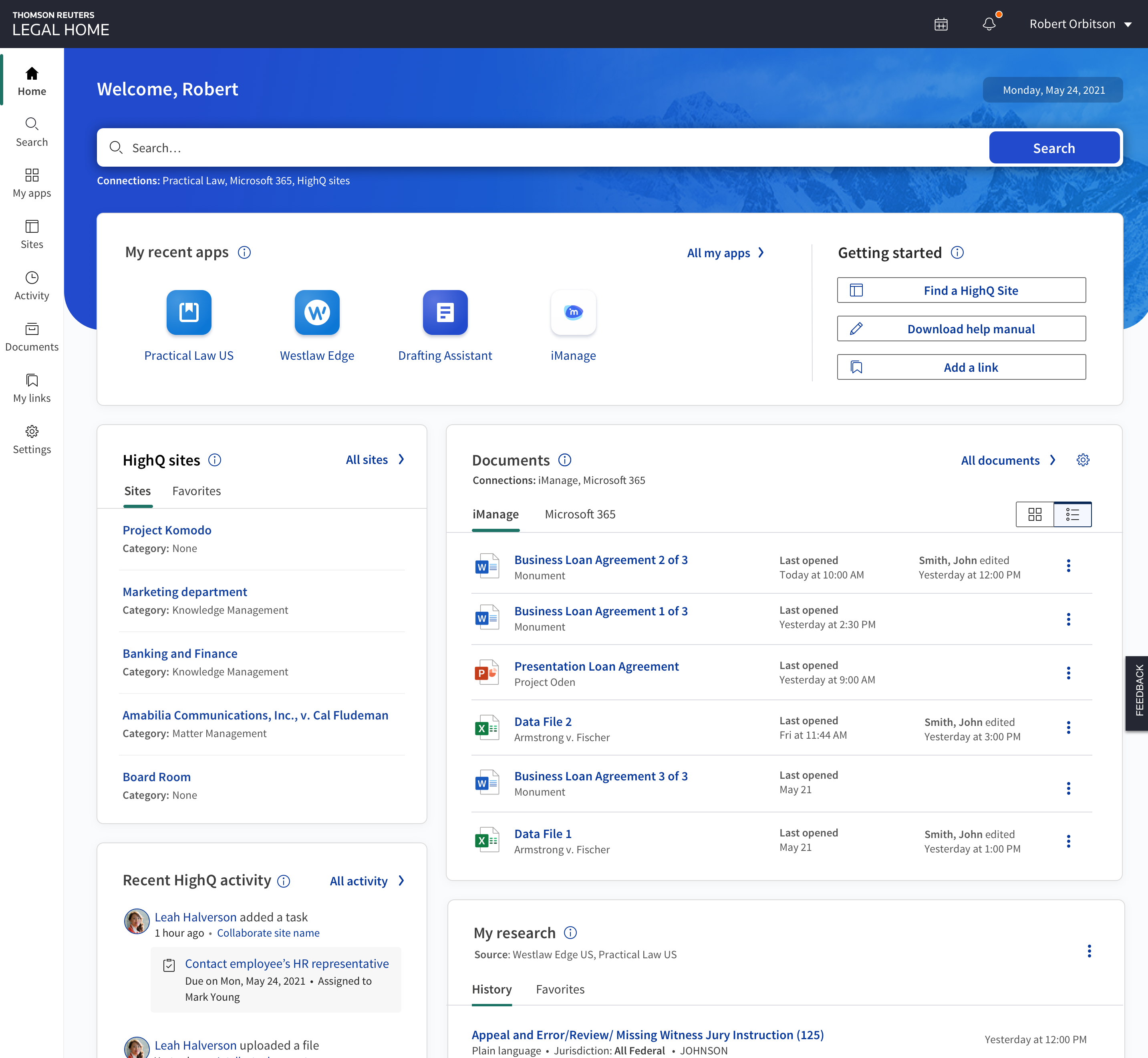1148x1058 pixels.
Task: Open Project Komodo site
Action: point(167,530)
